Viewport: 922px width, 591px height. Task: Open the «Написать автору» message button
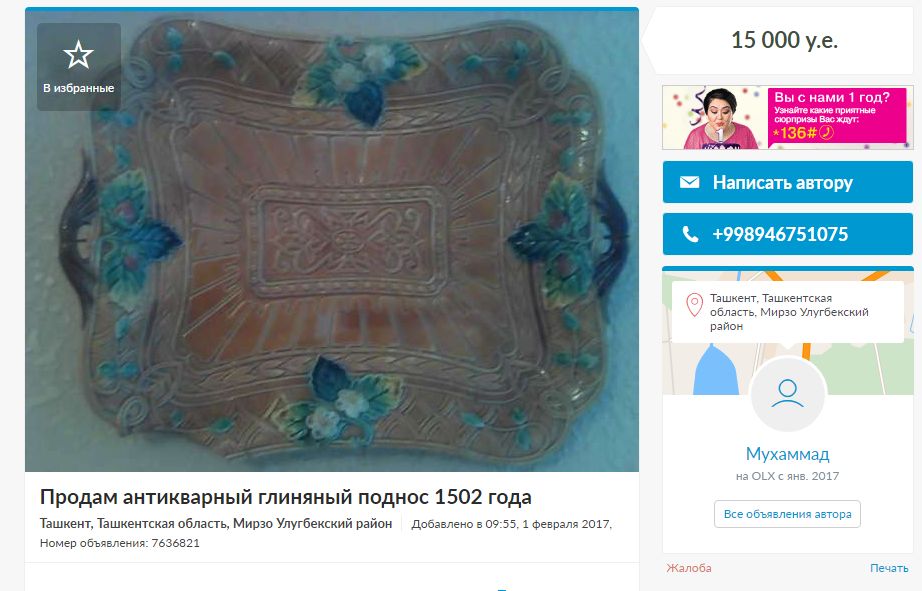pyautogui.click(x=787, y=182)
